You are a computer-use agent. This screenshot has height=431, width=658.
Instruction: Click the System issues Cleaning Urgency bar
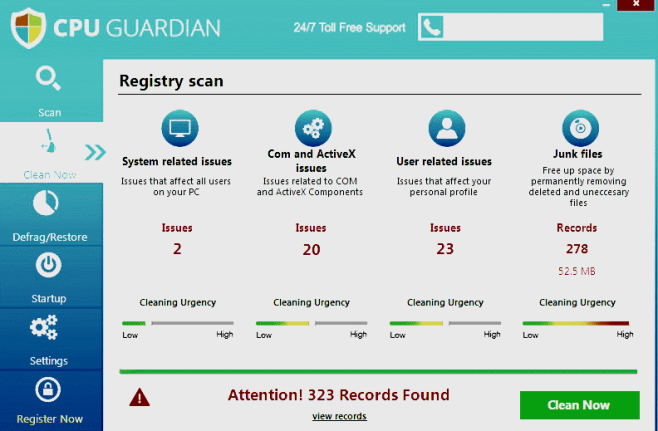[x=177, y=323]
